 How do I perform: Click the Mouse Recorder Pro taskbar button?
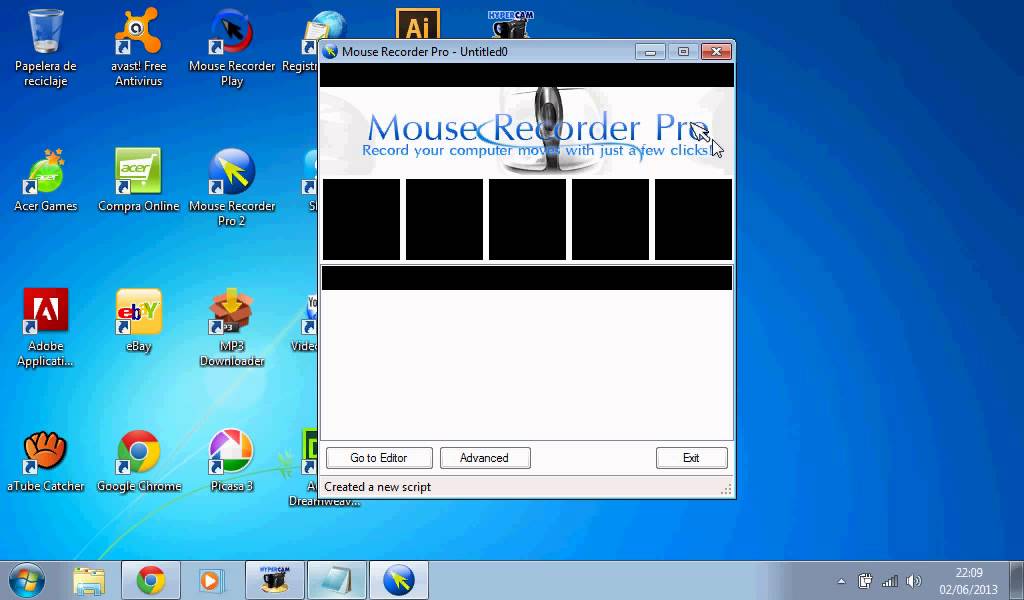pyautogui.click(x=399, y=580)
